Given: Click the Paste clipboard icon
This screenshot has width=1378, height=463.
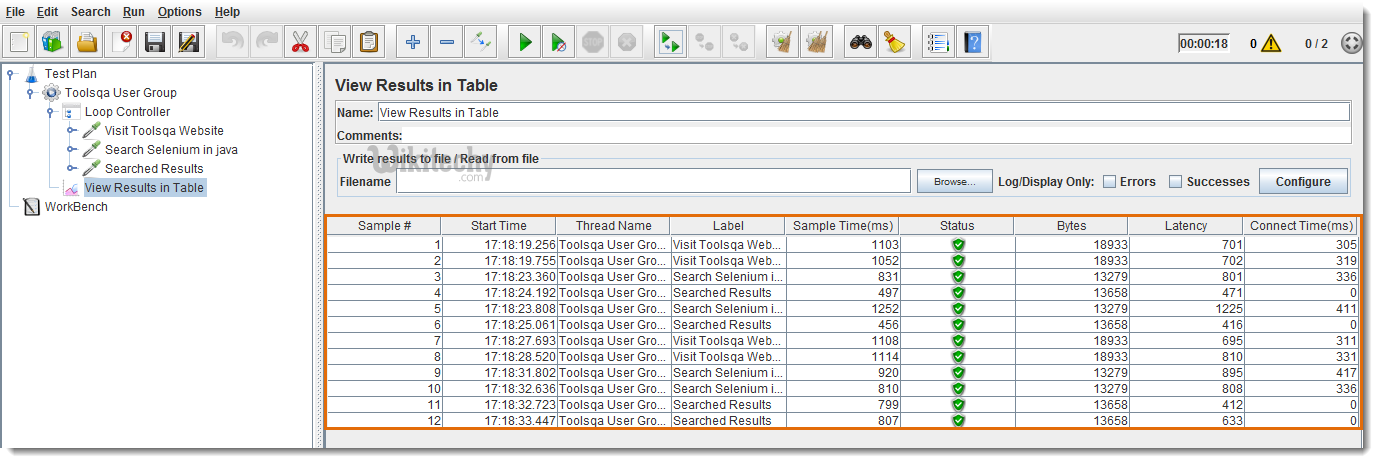Looking at the screenshot, I should [x=369, y=42].
